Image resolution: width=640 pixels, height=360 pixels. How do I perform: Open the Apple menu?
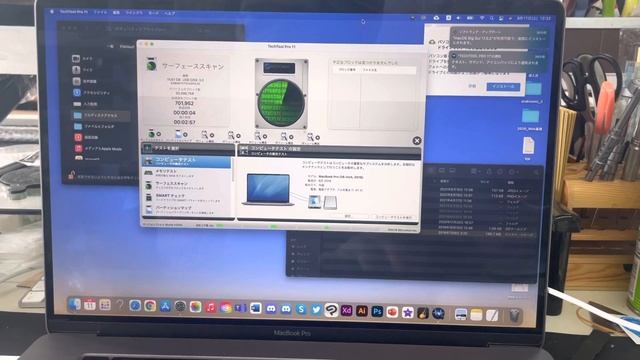(51, 11)
